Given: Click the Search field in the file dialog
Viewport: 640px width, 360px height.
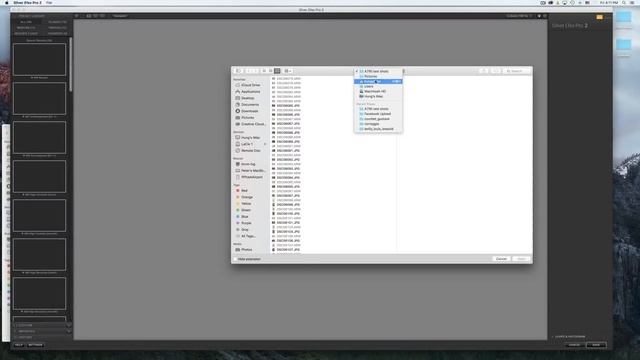Looking at the screenshot, I should point(517,71).
